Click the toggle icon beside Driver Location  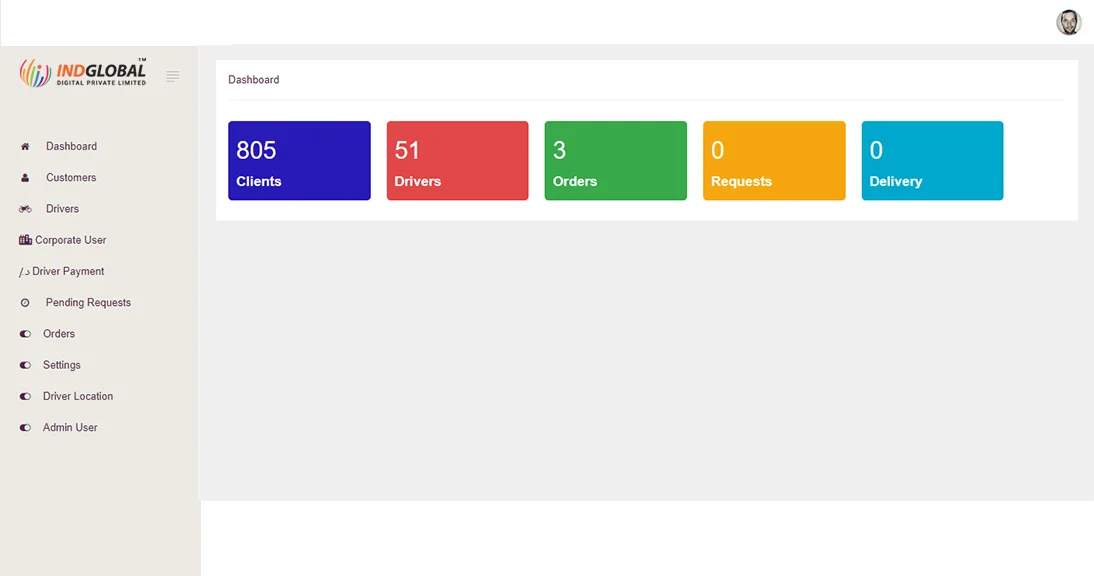(25, 396)
